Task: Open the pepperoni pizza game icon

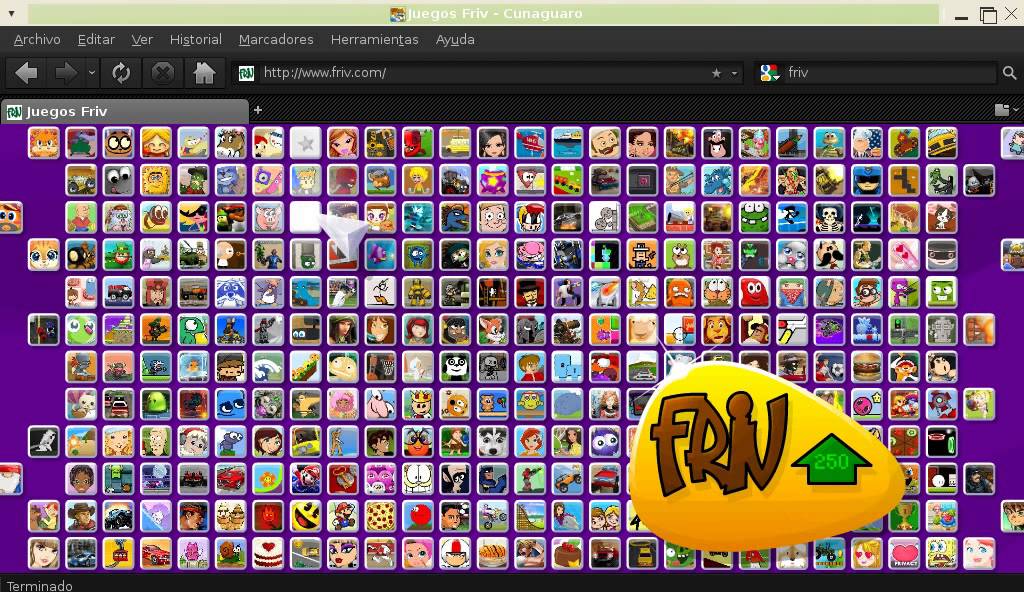Action: [x=380, y=516]
